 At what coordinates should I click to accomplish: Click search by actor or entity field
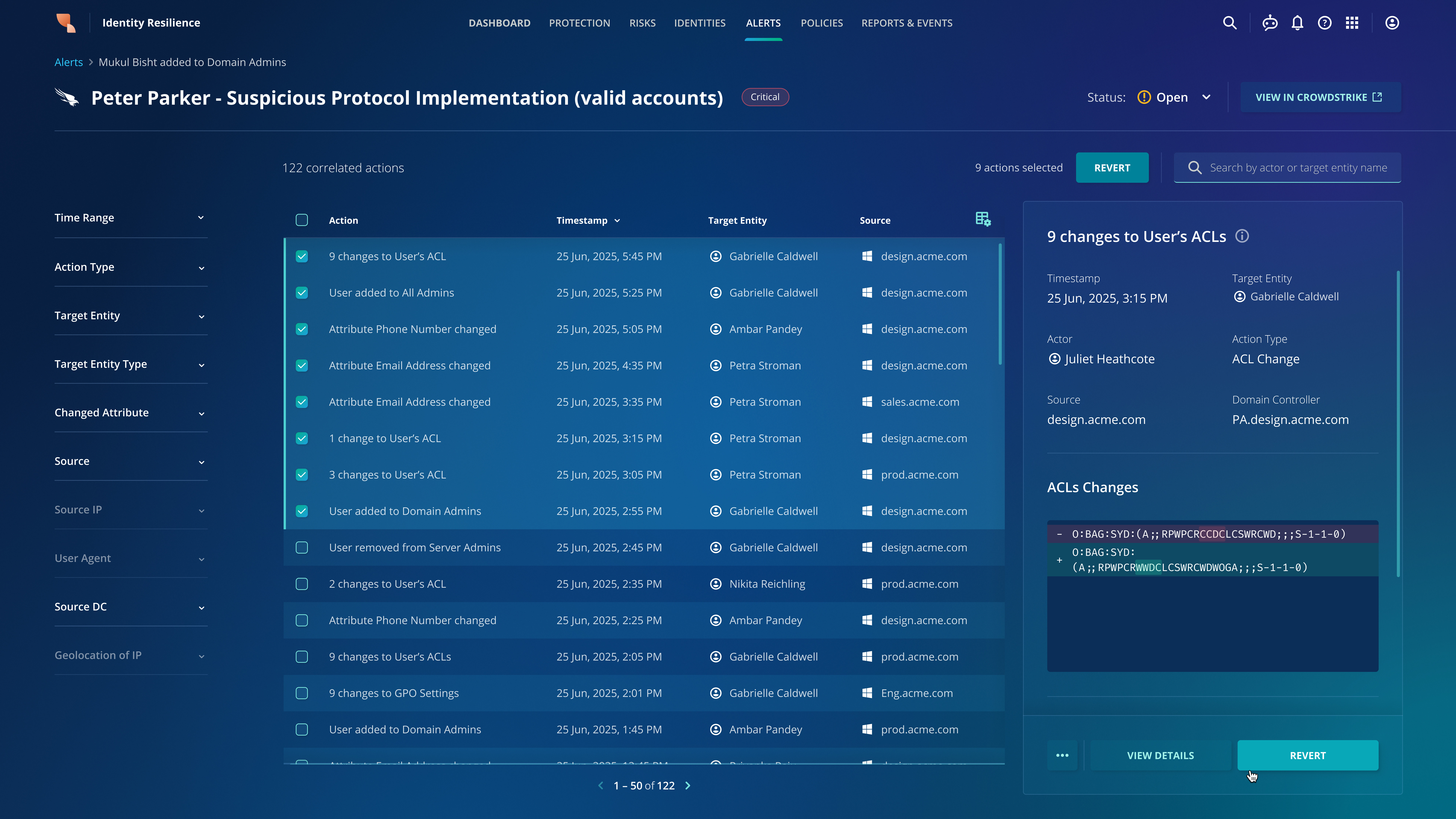point(1298,168)
